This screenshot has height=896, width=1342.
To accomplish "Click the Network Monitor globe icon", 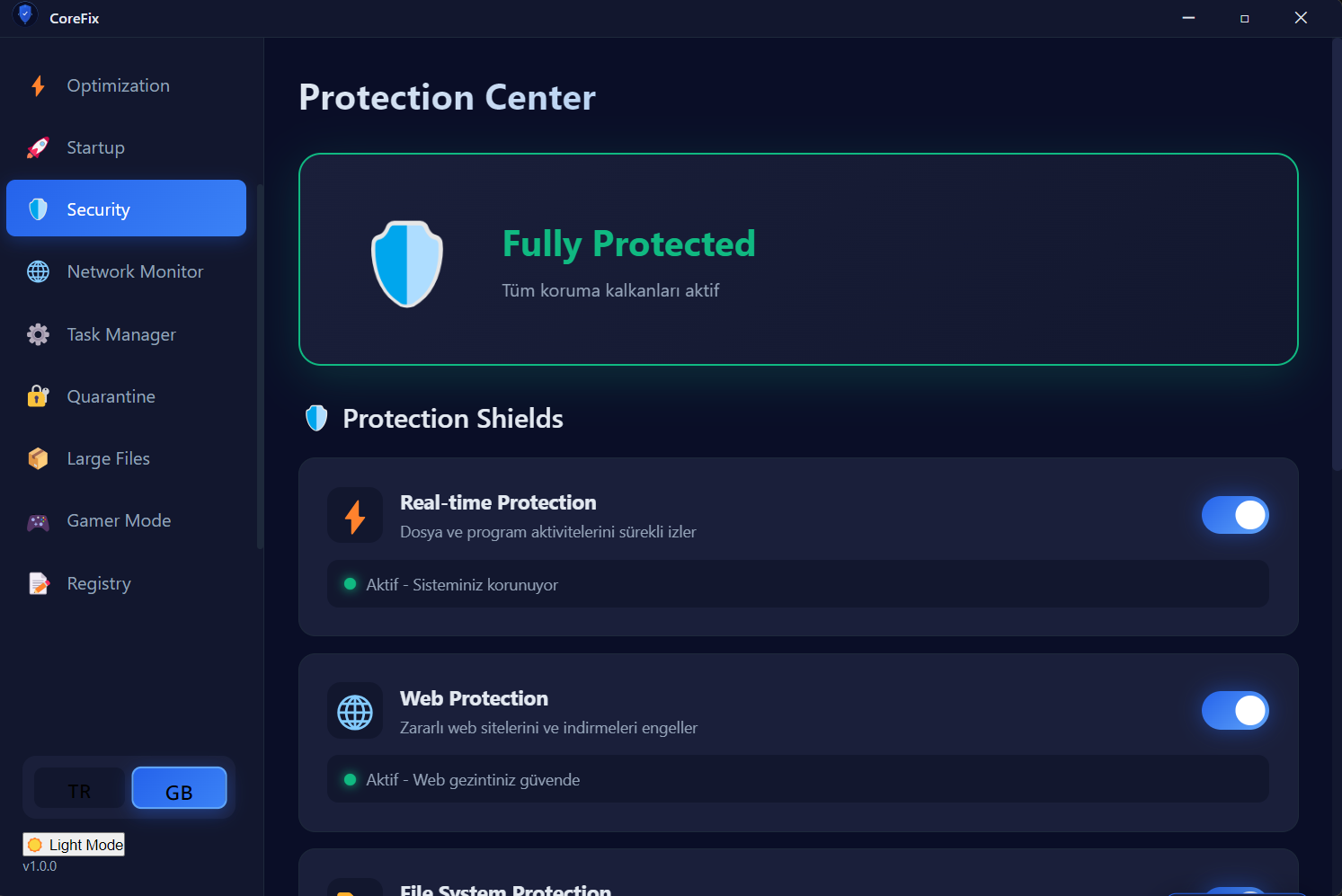I will (x=38, y=271).
